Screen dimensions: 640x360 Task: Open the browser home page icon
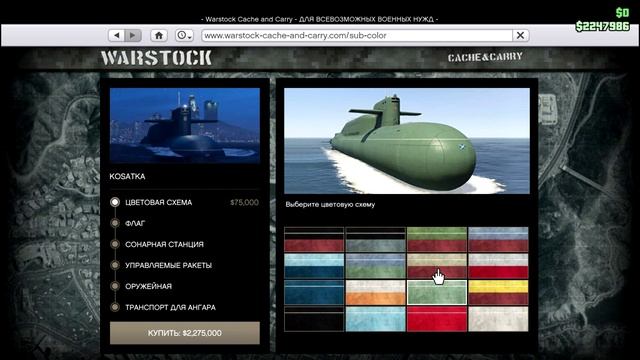(x=159, y=36)
